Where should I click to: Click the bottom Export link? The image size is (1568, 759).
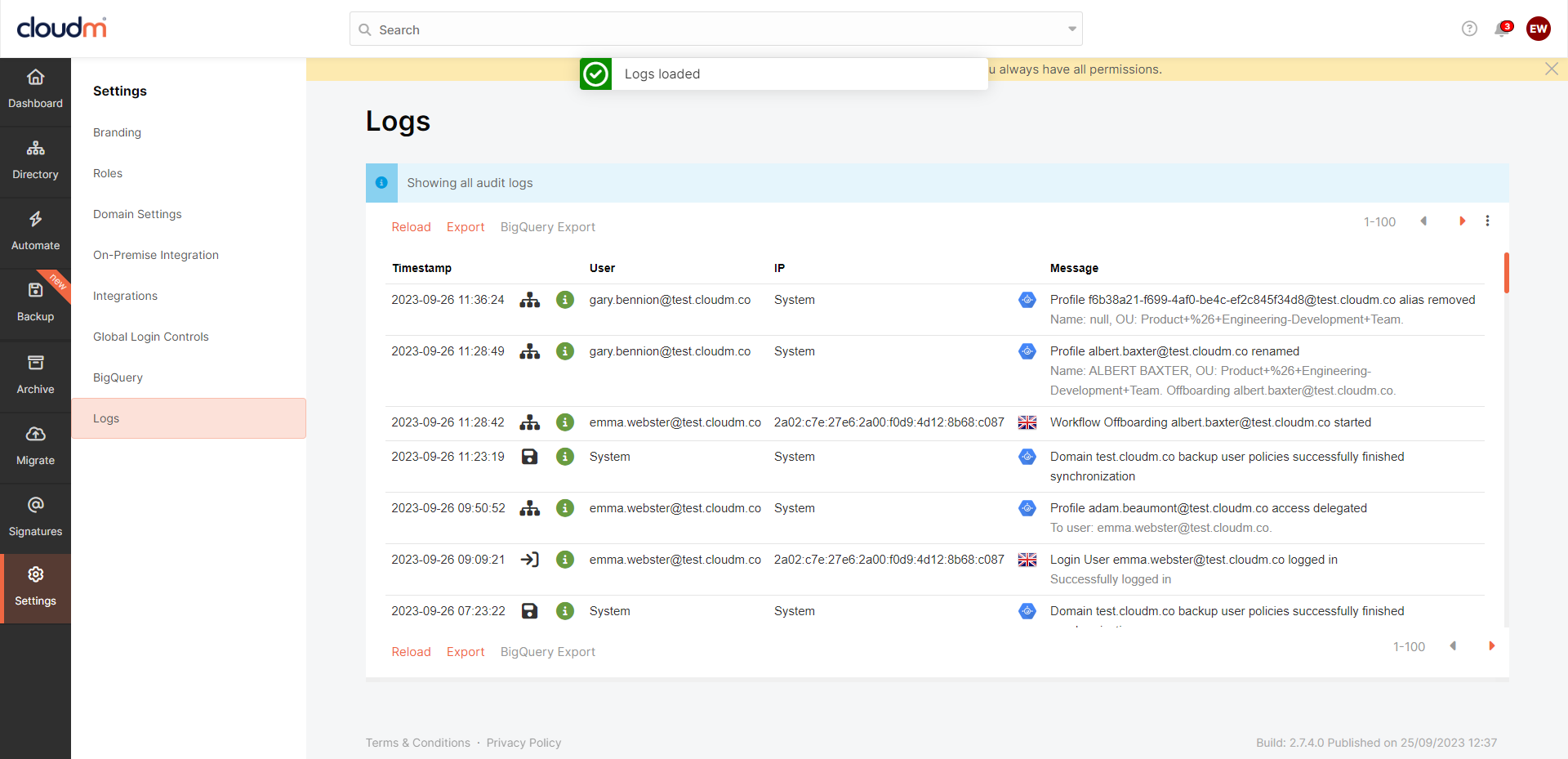click(x=465, y=652)
